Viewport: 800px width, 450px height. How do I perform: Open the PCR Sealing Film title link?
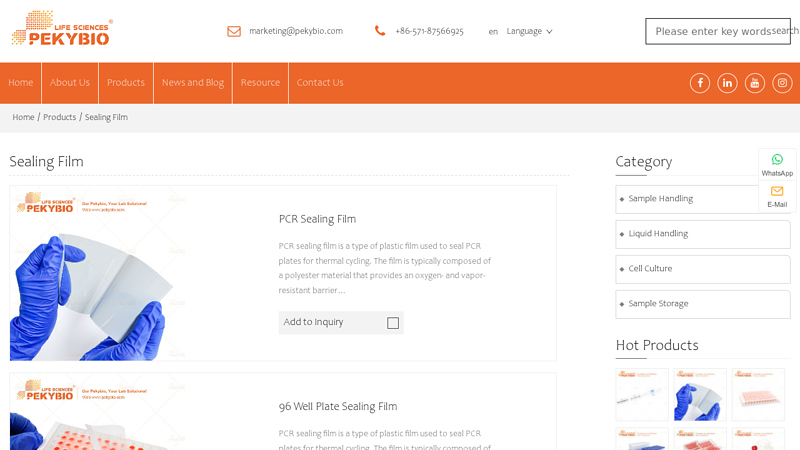pos(317,219)
